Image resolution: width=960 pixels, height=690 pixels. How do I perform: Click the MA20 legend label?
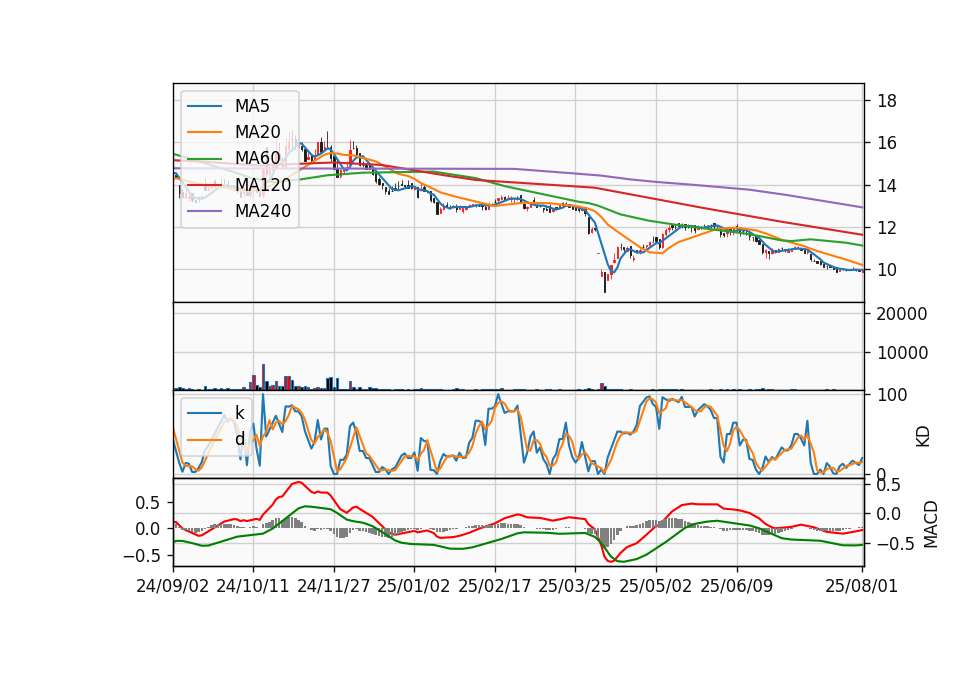(x=257, y=132)
